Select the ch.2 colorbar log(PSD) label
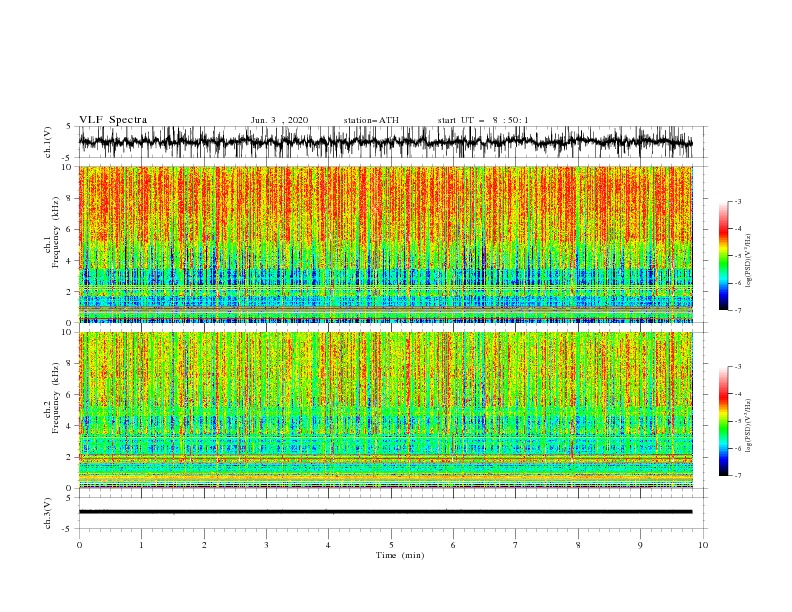792x612 pixels. pos(748,426)
